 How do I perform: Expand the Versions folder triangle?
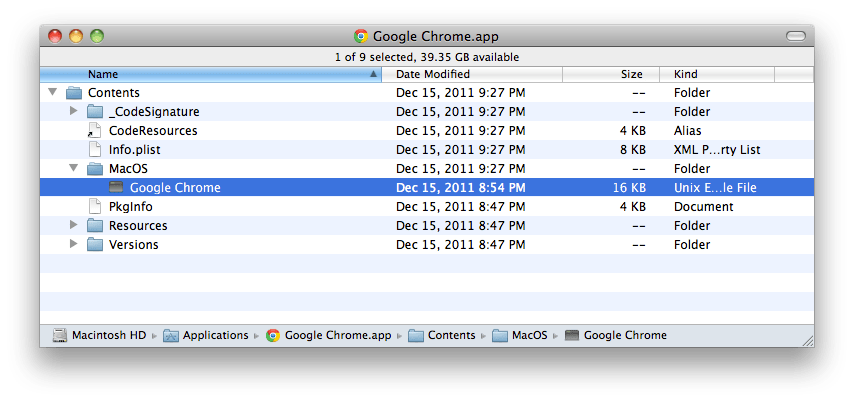[x=74, y=244]
